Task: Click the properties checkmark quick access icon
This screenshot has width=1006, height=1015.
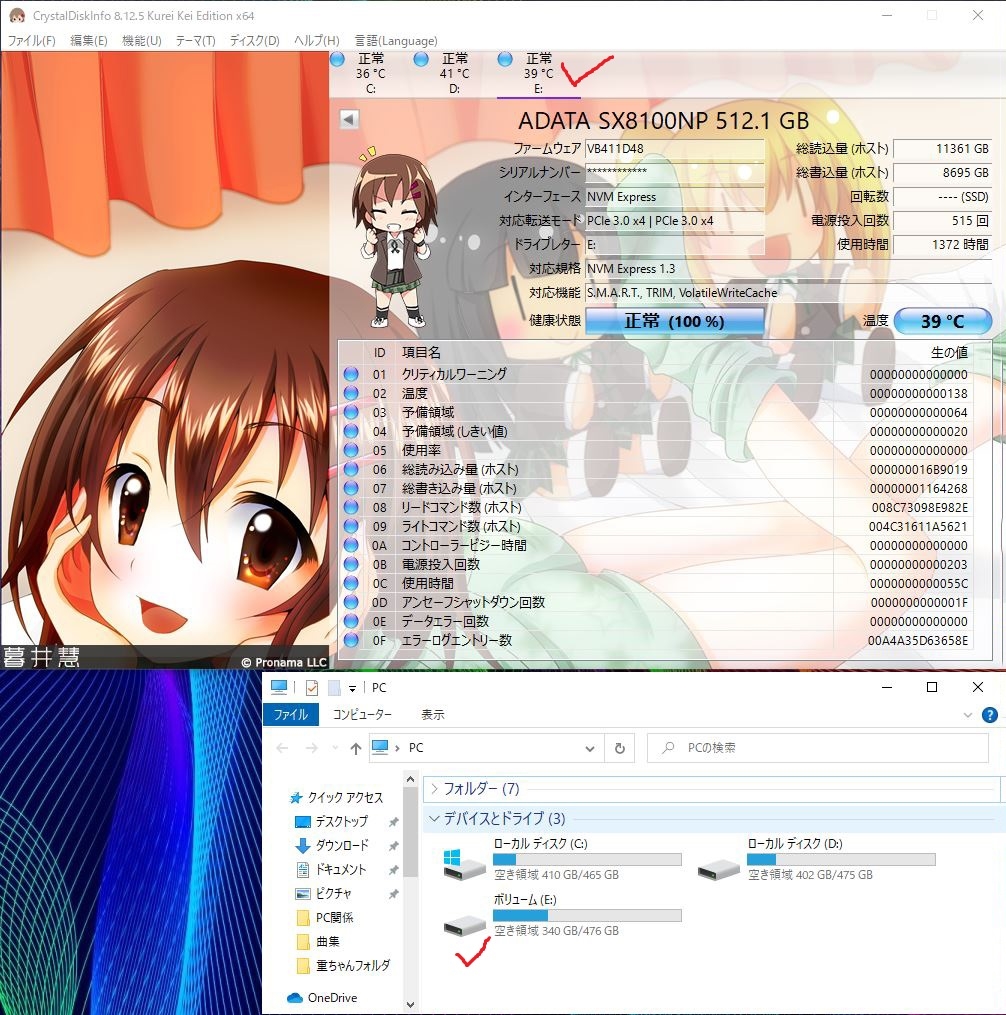Action: pyautogui.click(x=311, y=687)
